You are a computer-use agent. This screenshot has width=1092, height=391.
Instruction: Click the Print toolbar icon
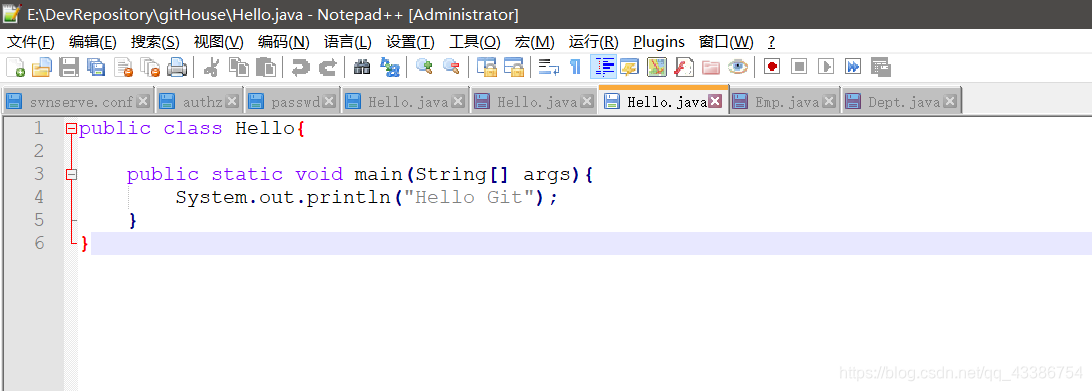coord(177,67)
